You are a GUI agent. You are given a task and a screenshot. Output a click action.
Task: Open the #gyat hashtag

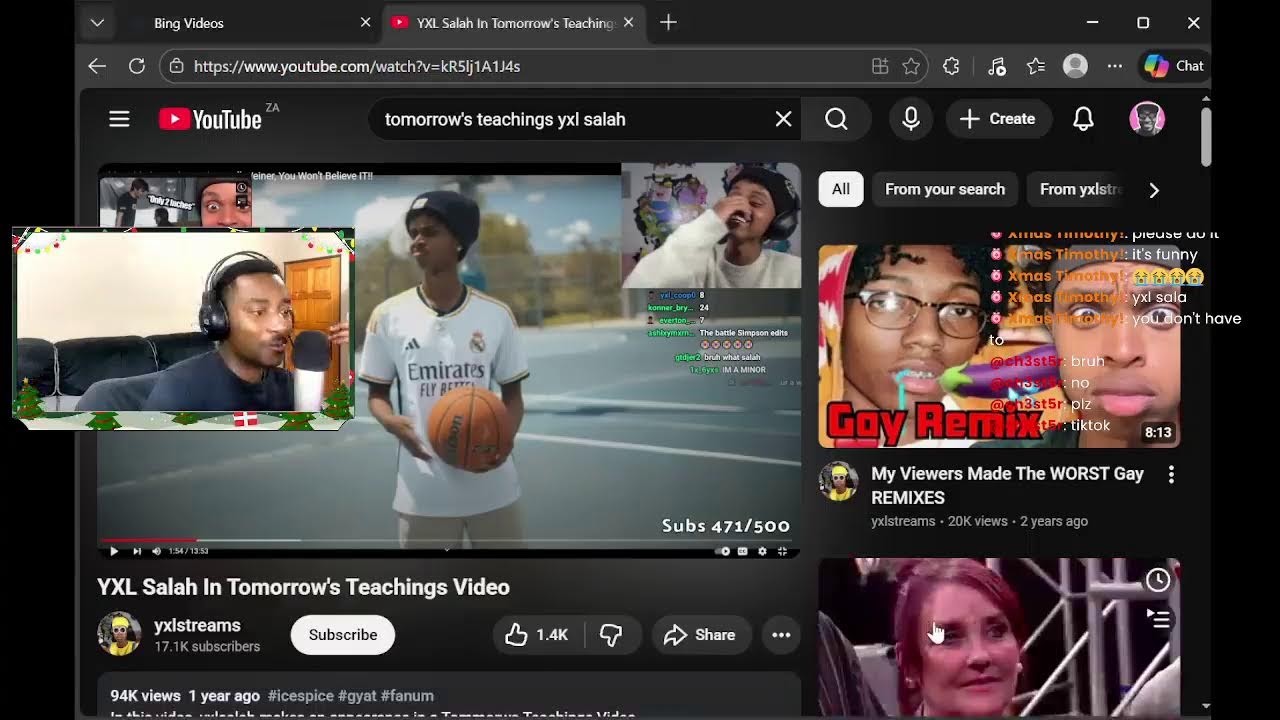355,696
